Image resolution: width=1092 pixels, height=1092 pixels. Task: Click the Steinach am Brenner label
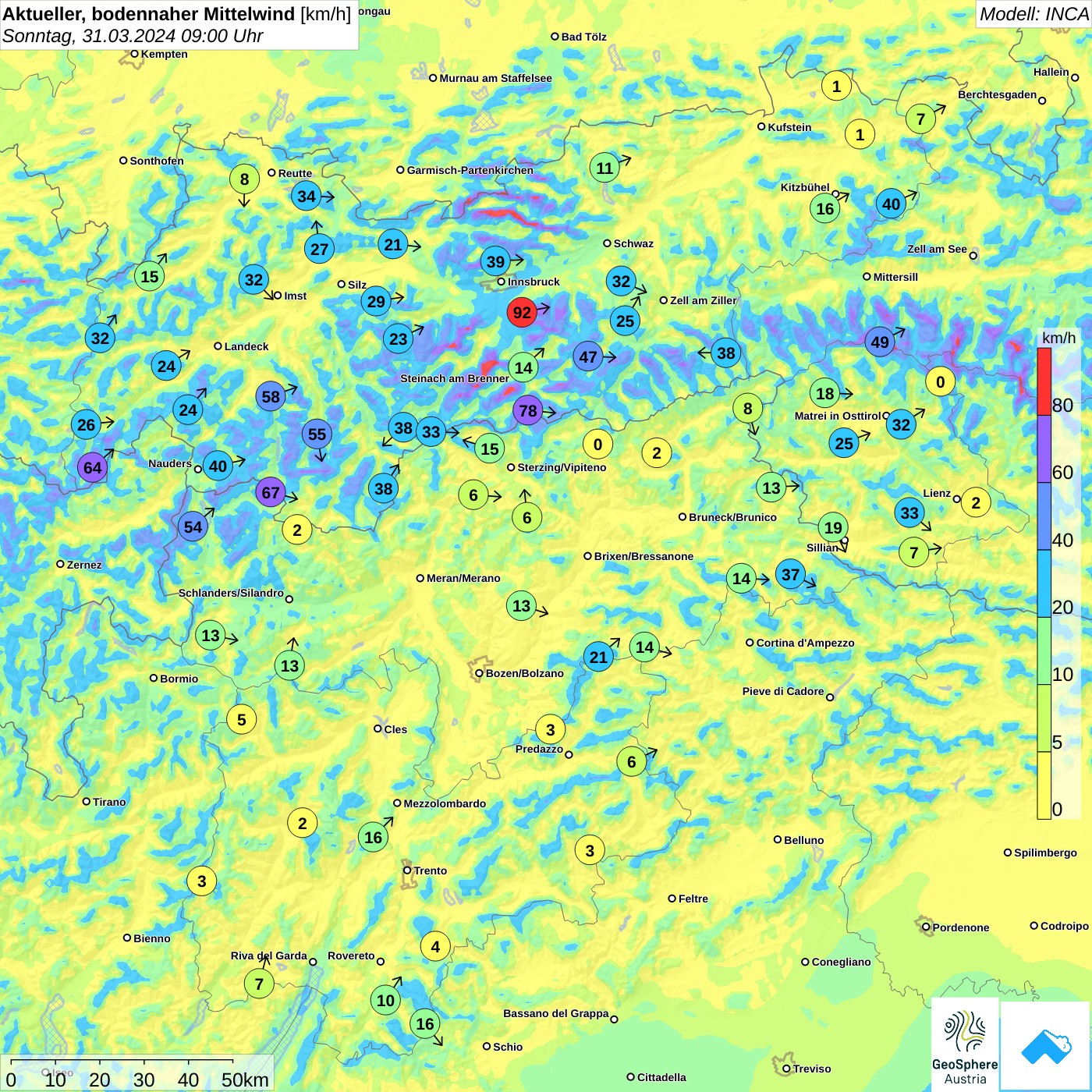coord(455,378)
